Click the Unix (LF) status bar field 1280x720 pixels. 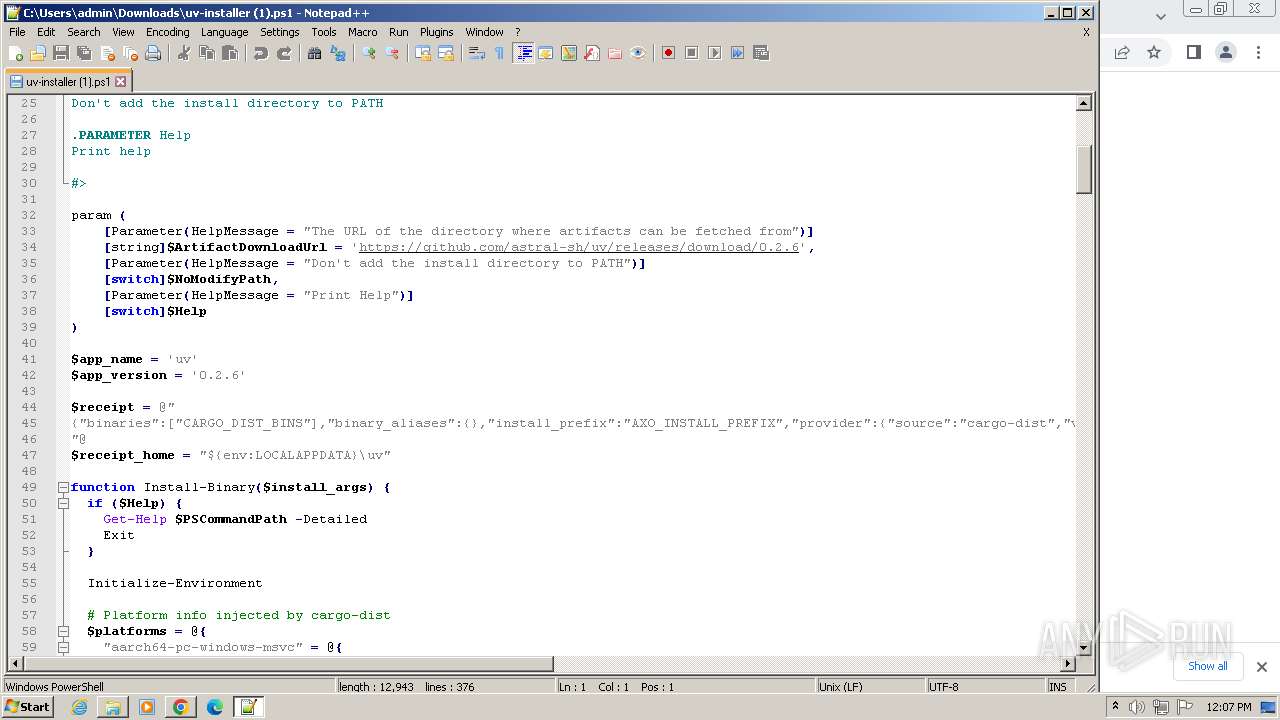click(x=869, y=687)
